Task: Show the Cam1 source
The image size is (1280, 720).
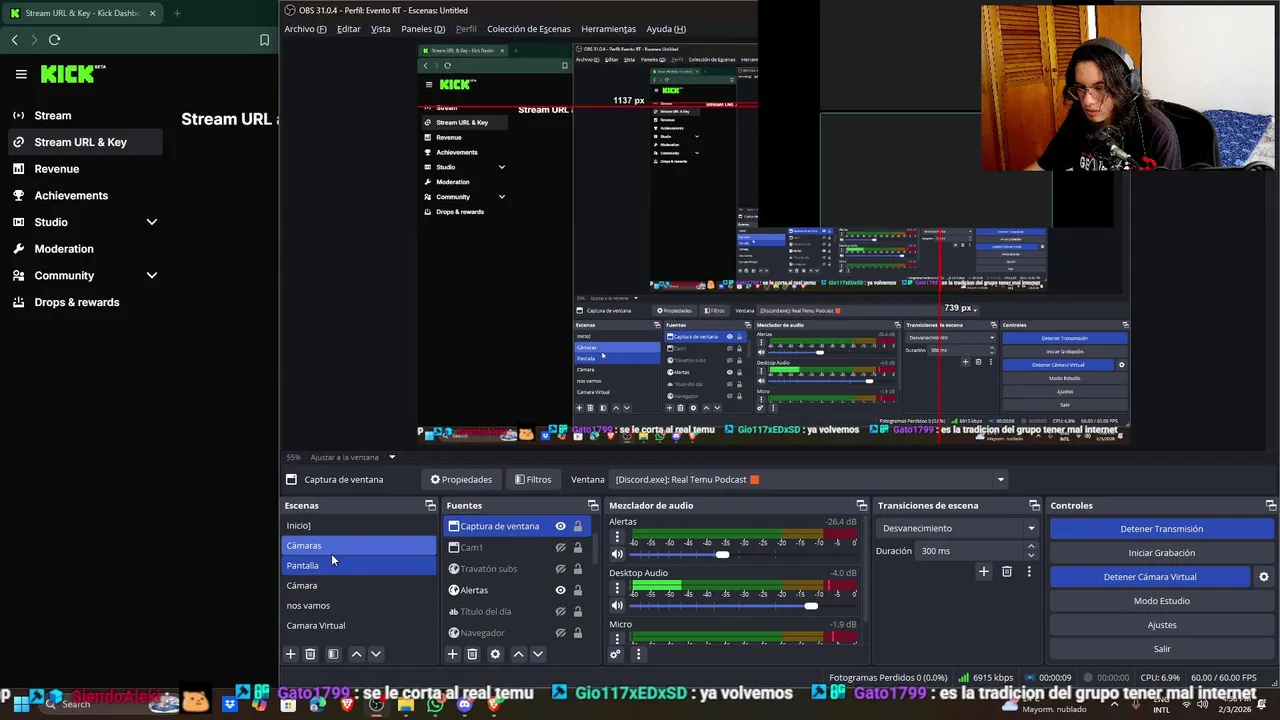Action: [560, 548]
